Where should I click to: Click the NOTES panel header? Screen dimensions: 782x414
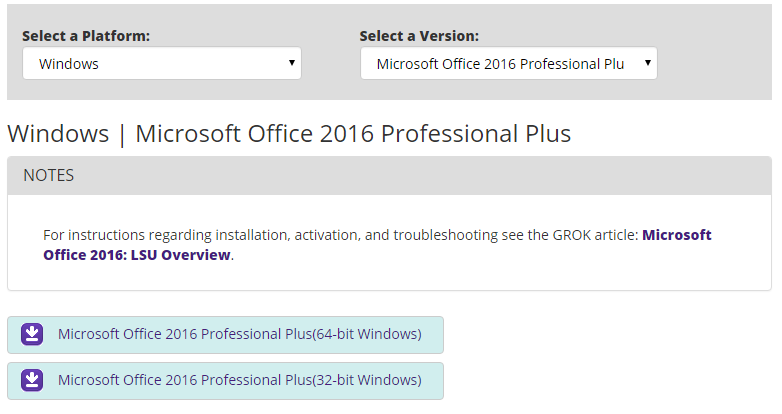tap(389, 175)
